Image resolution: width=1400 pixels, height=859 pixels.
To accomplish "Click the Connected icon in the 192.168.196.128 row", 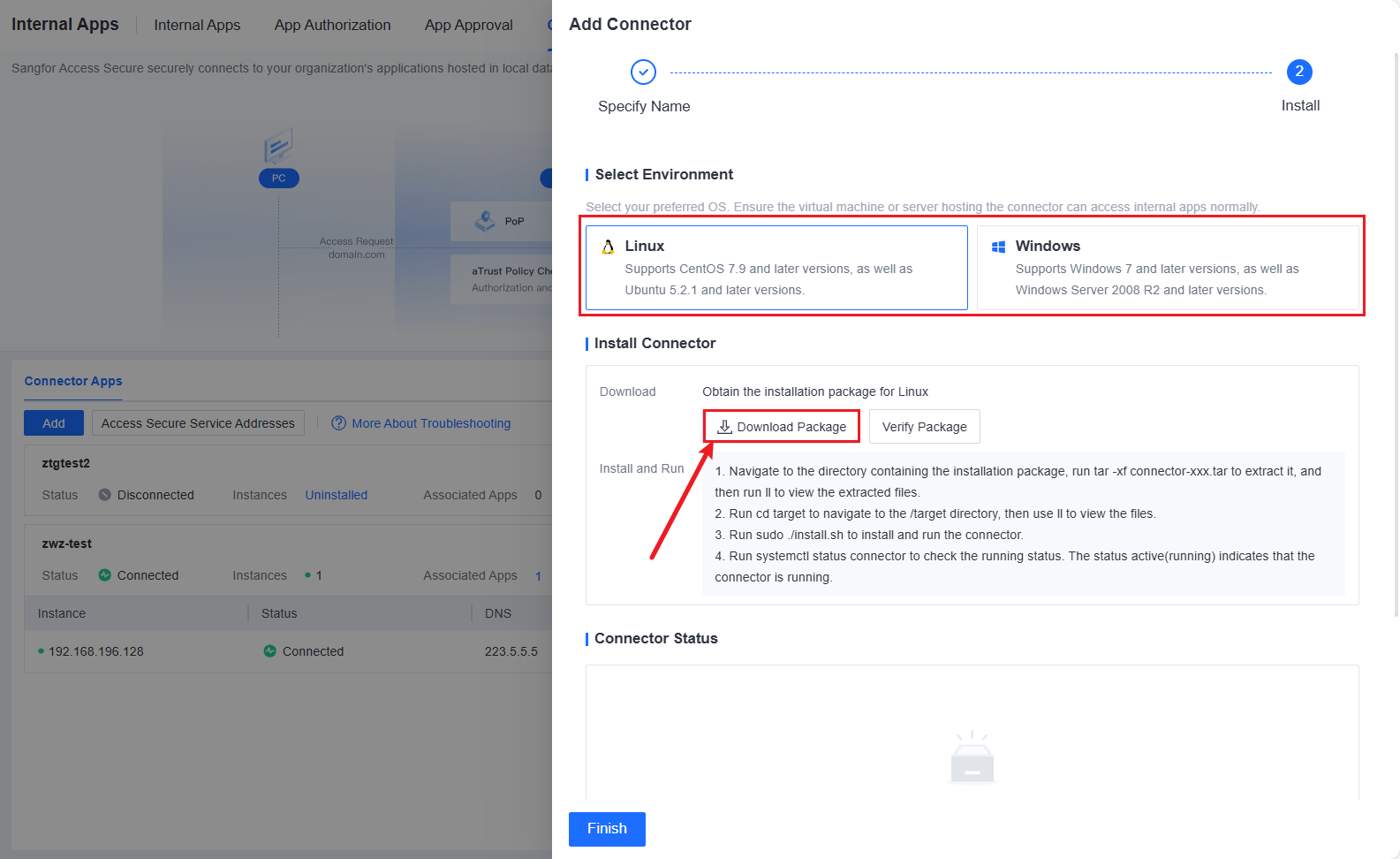I will coord(269,651).
